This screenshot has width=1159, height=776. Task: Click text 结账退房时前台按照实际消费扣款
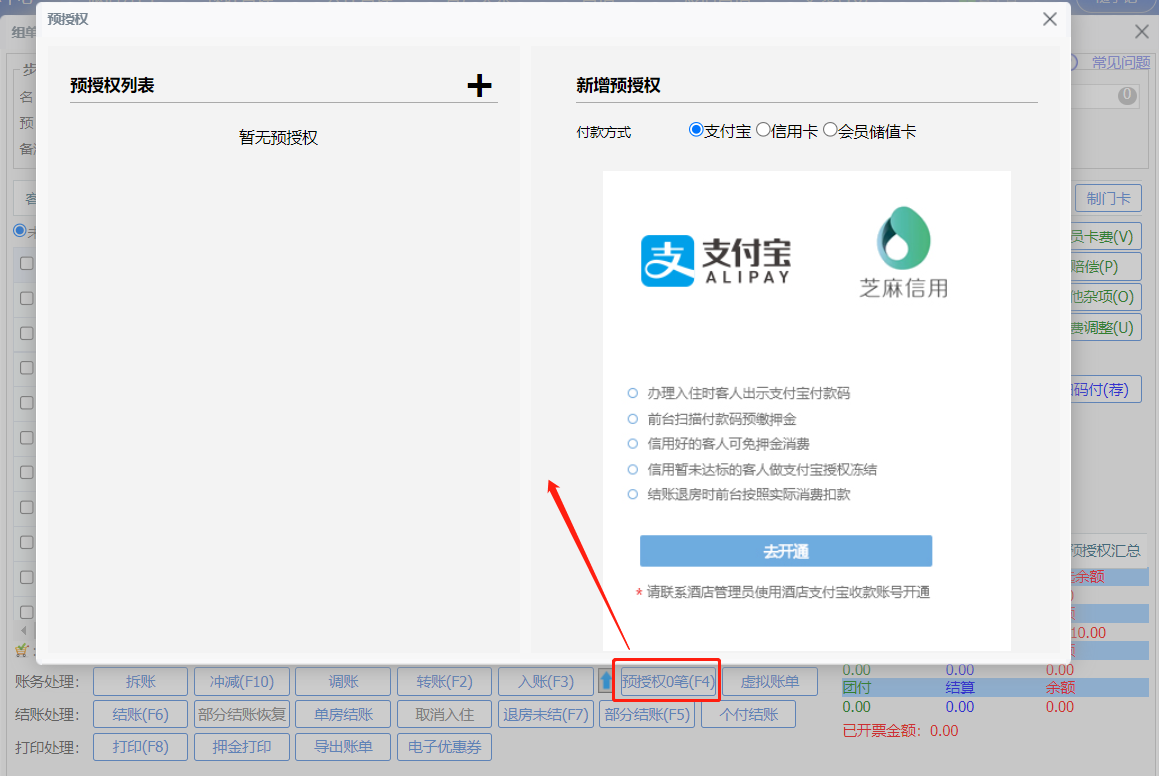point(749,494)
